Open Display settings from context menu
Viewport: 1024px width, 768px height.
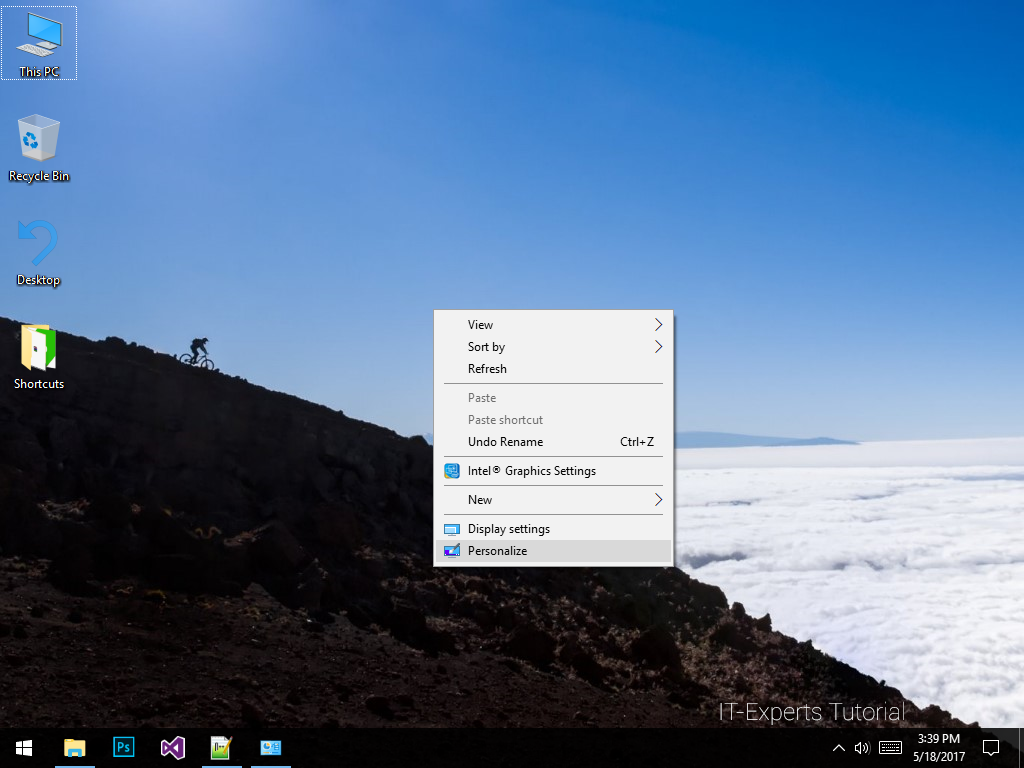tap(508, 528)
